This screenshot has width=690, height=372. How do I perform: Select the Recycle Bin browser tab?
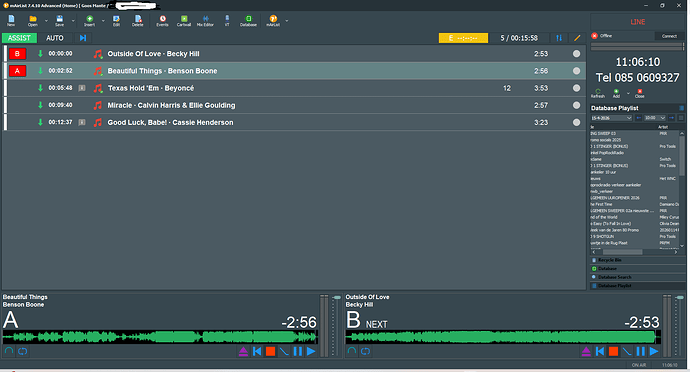(x=638, y=260)
